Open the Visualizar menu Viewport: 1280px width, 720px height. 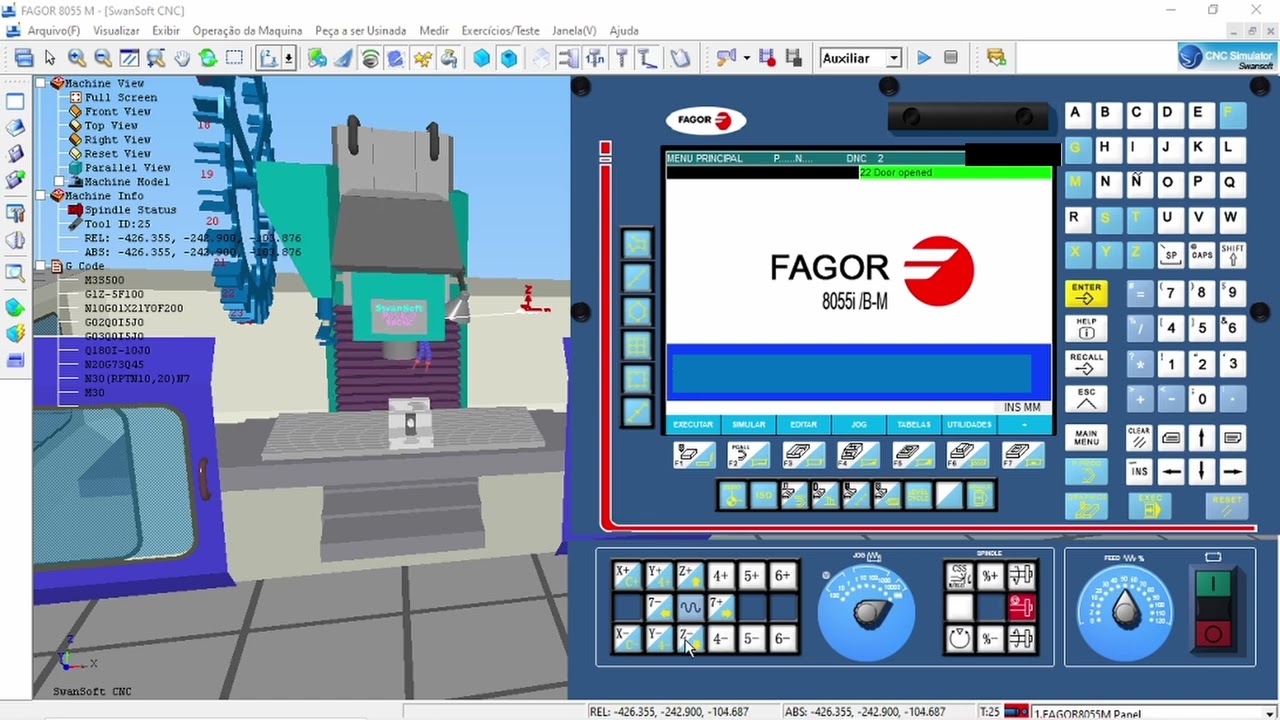[115, 31]
